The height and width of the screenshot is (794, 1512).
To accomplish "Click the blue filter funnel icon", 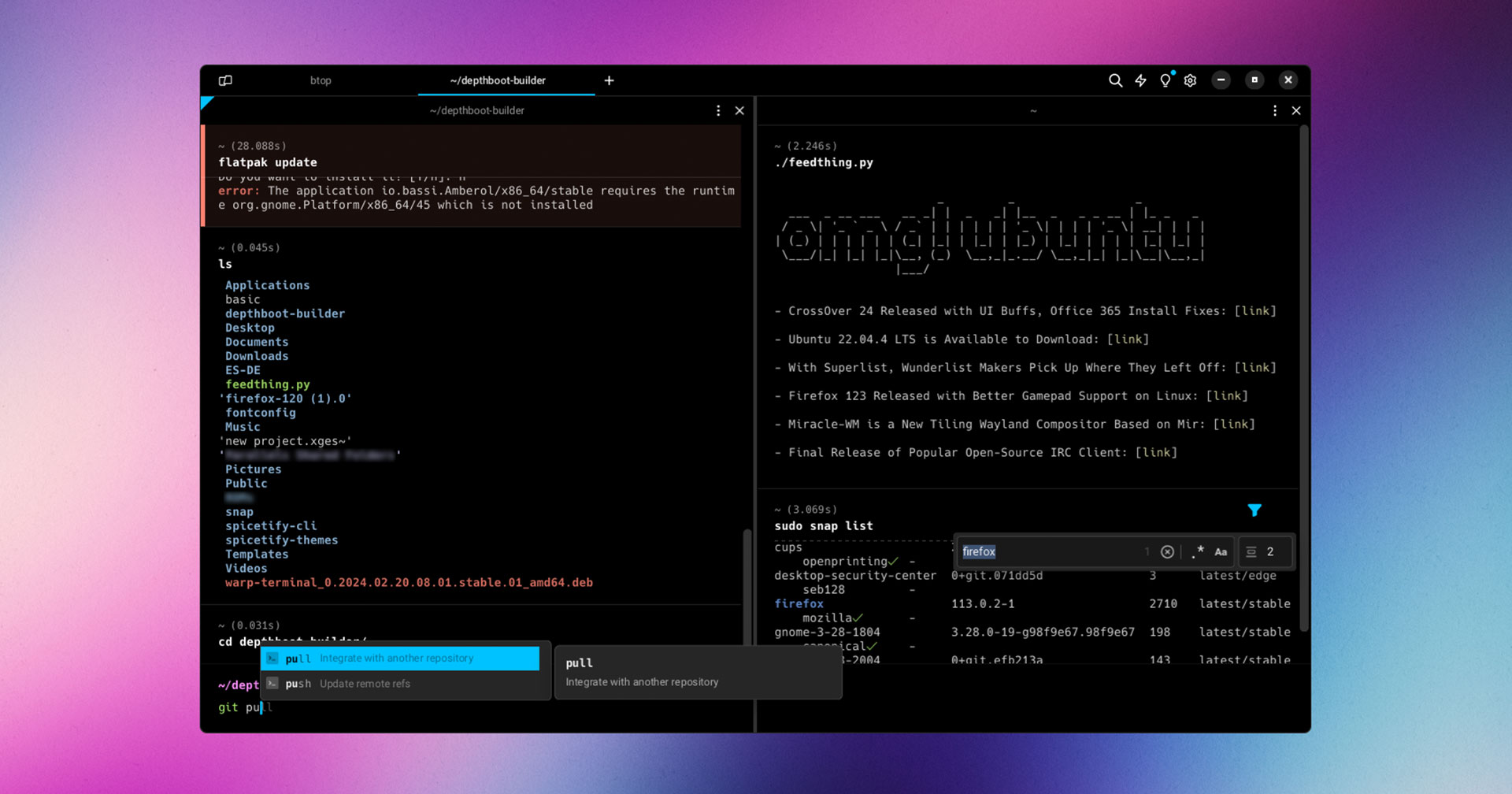I will coord(1254,510).
